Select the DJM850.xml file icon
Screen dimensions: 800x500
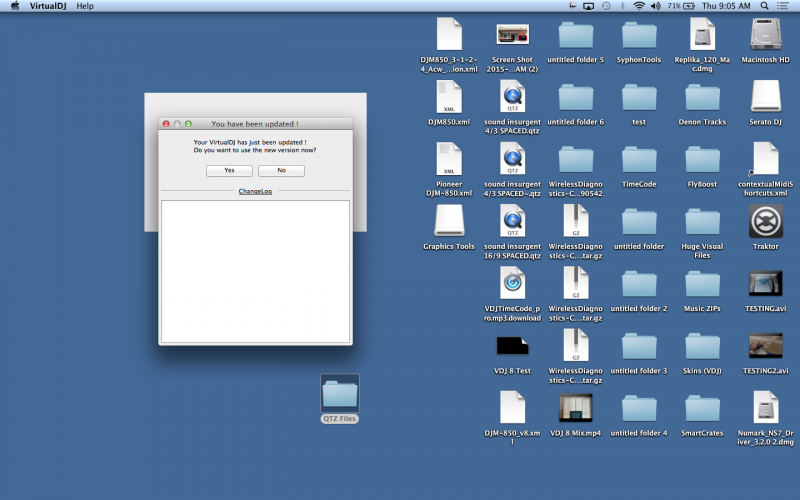[449, 96]
